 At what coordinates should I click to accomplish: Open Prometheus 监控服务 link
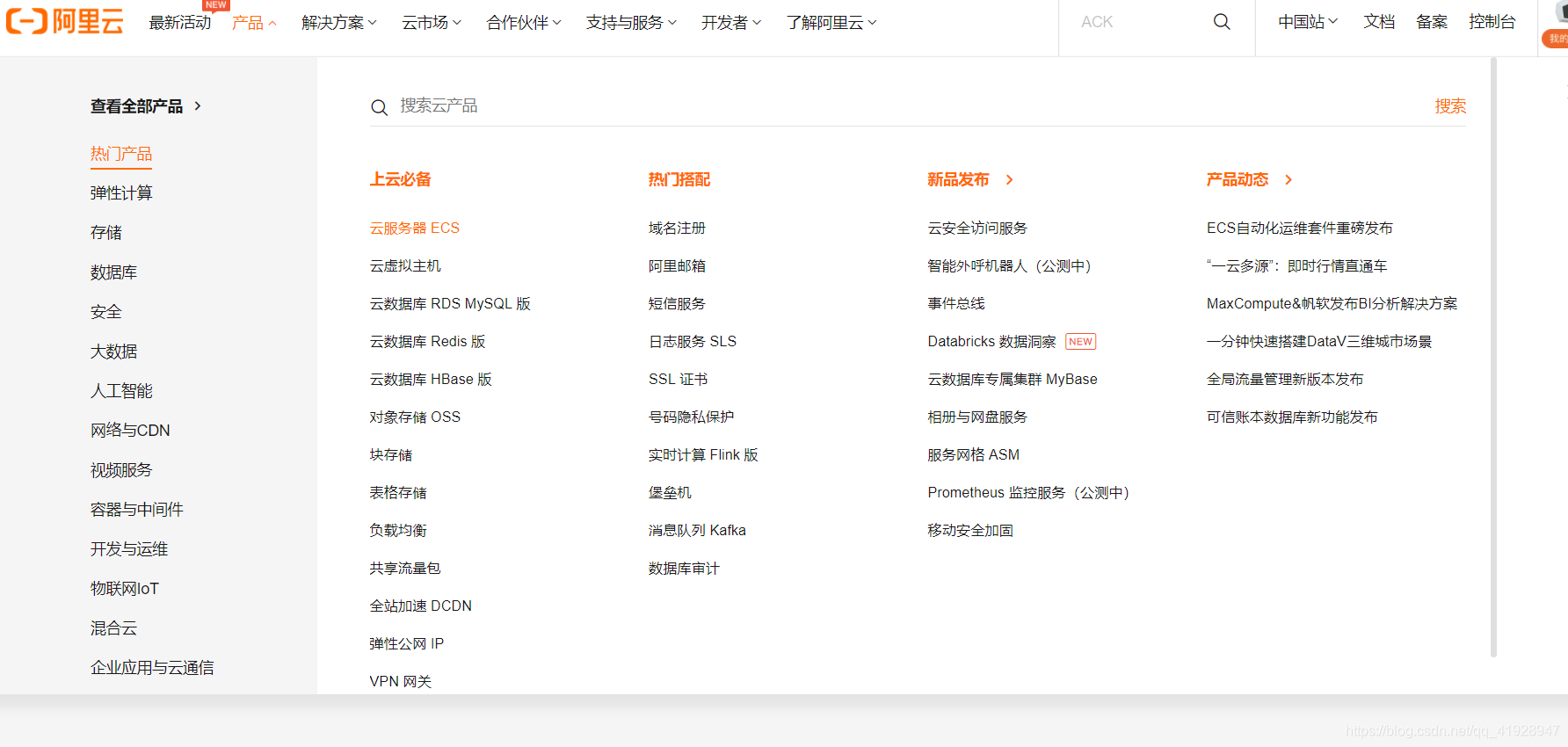pyautogui.click(x=1028, y=493)
